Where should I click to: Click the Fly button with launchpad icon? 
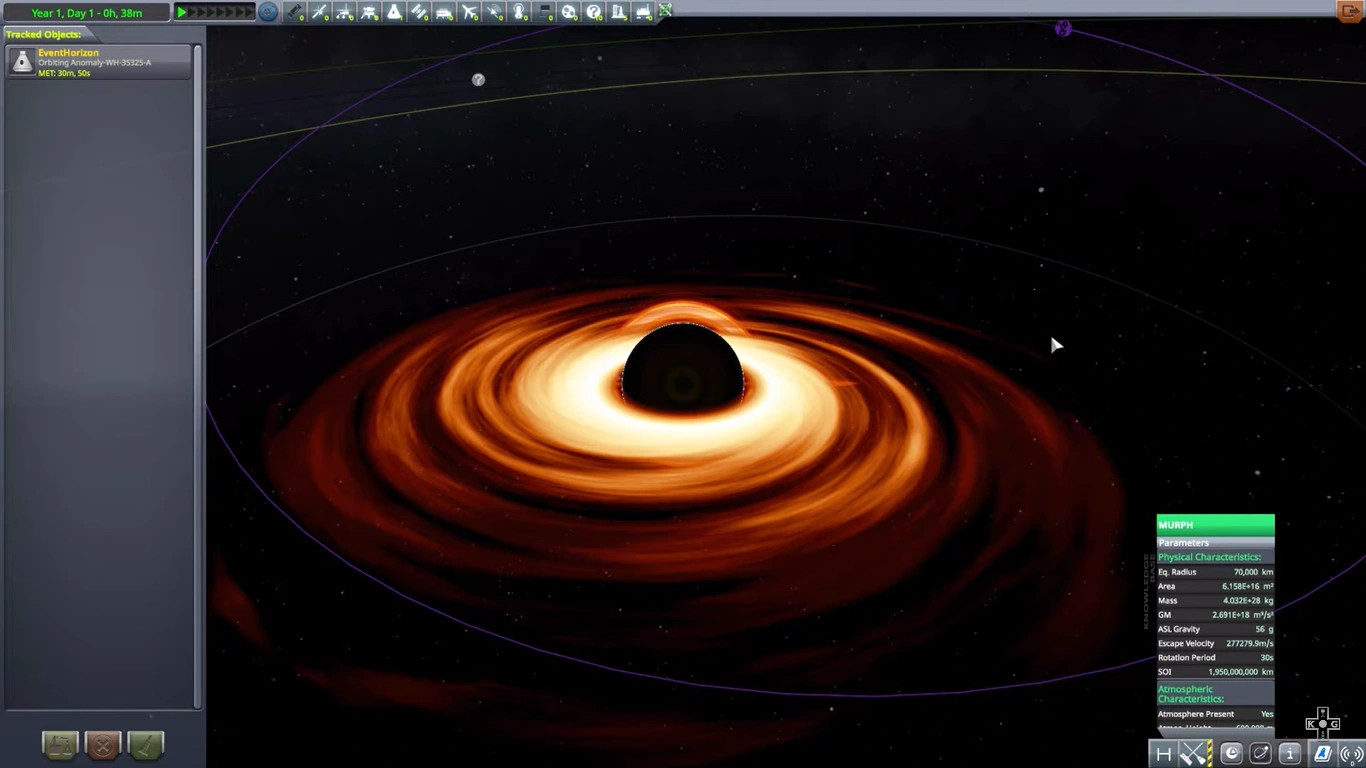tap(60, 745)
